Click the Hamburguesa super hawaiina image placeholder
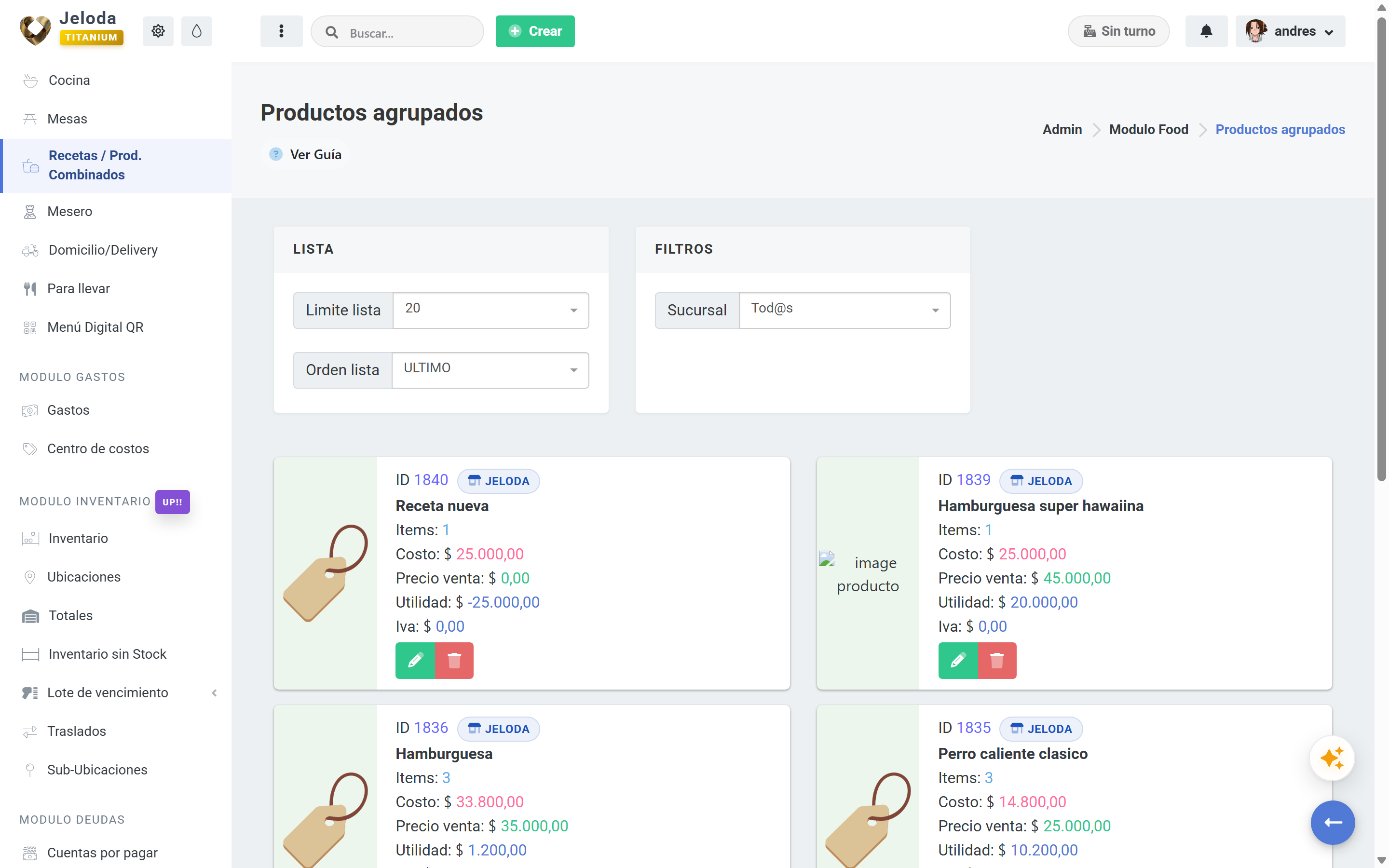1389x868 pixels. click(x=868, y=573)
